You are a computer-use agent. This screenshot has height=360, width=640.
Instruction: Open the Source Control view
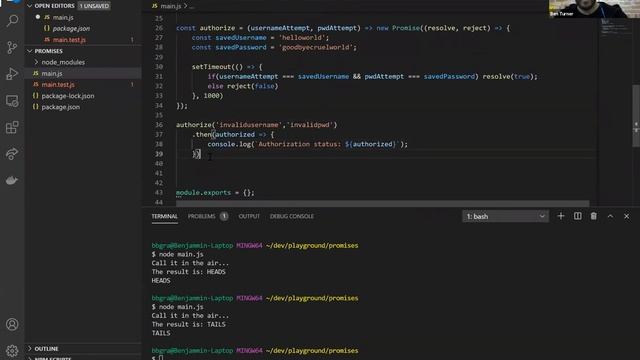click(12, 47)
